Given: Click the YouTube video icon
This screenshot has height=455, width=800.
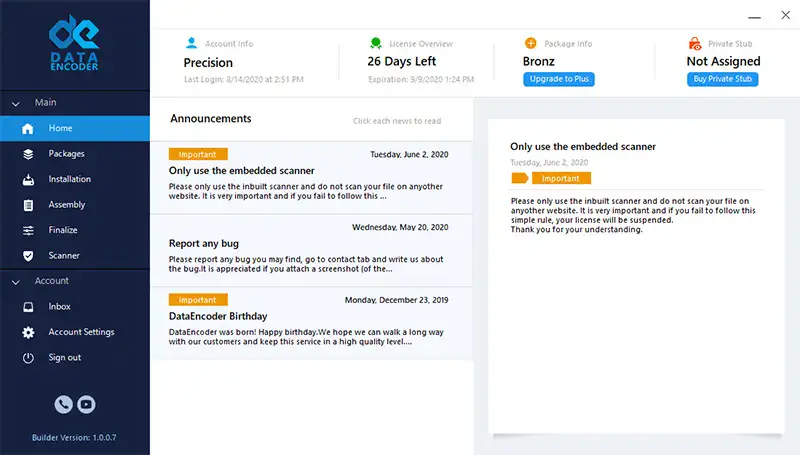Looking at the screenshot, I should [86, 405].
